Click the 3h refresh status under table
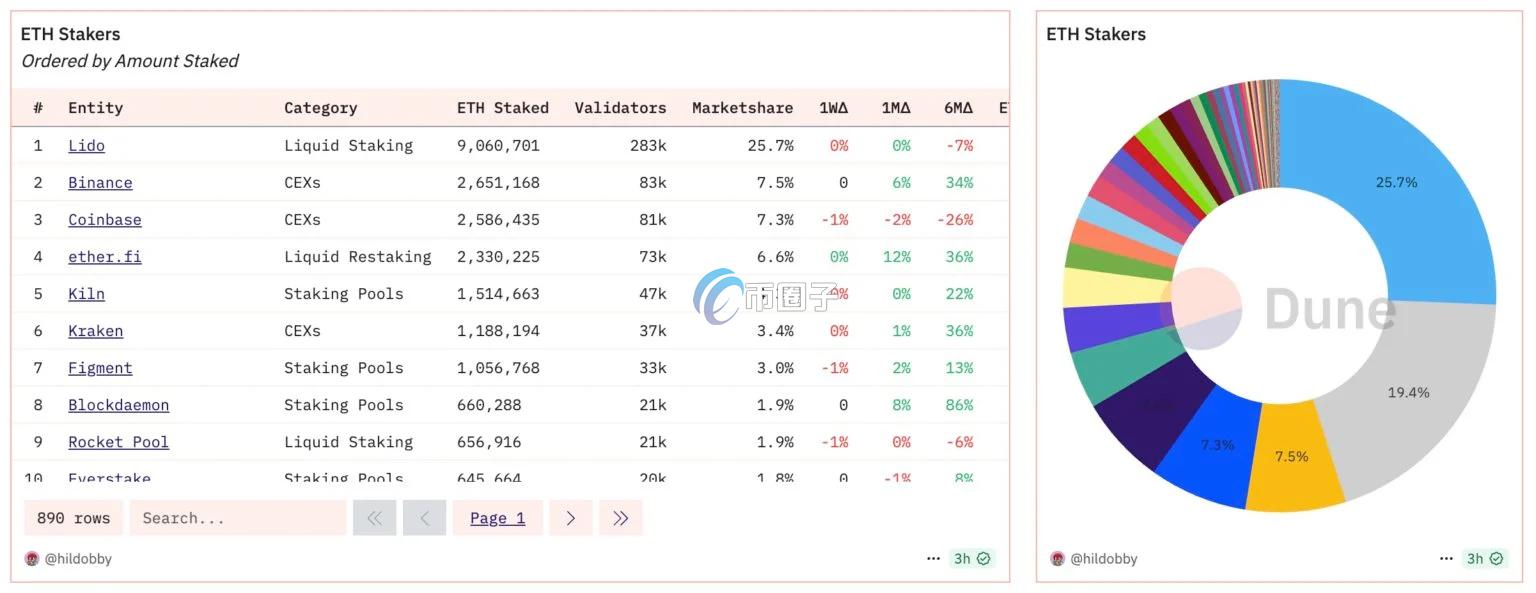Image resolution: width=1536 pixels, height=593 pixels. pyautogui.click(x=971, y=559)
